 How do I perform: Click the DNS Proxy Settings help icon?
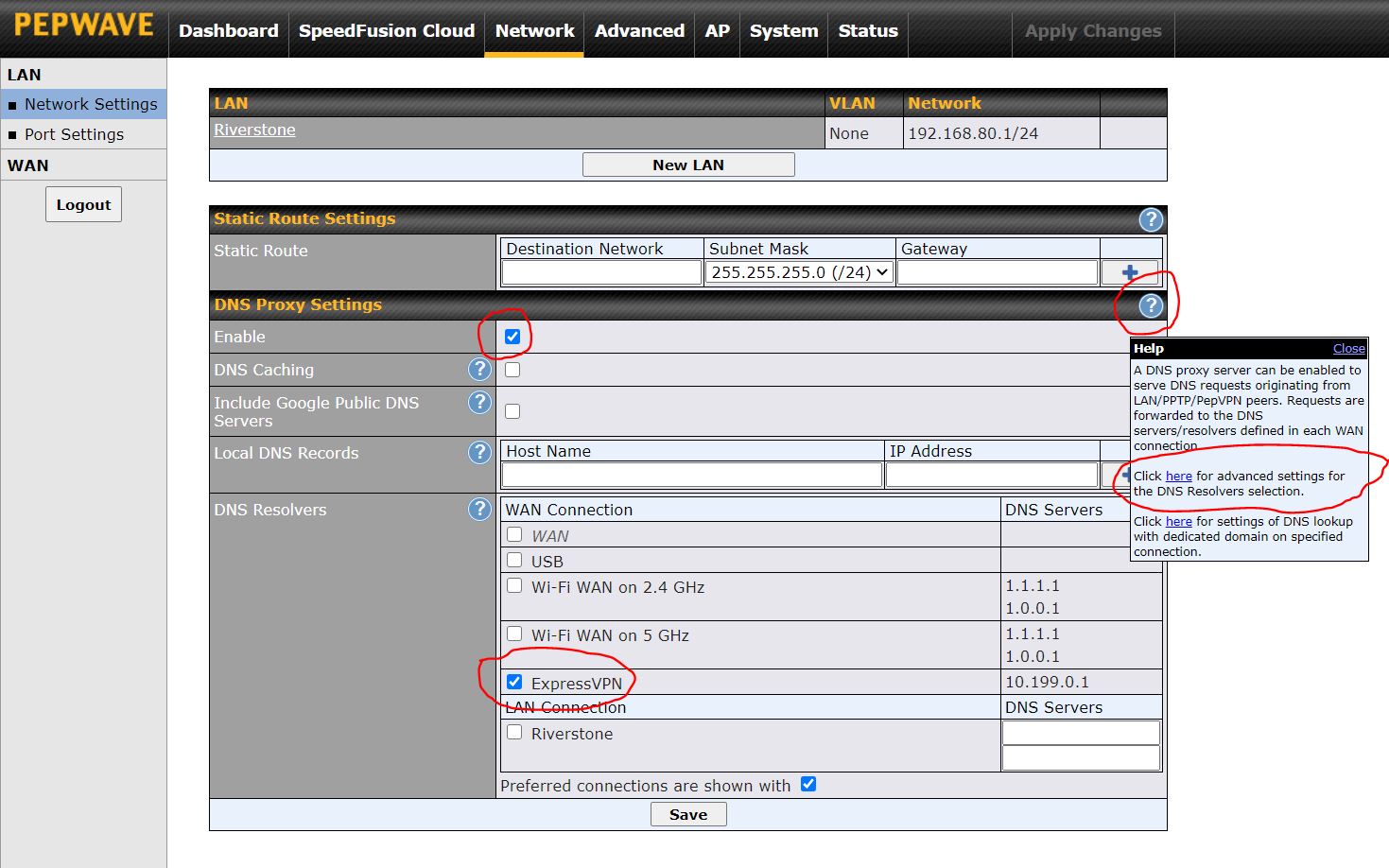pos(1150,305)
